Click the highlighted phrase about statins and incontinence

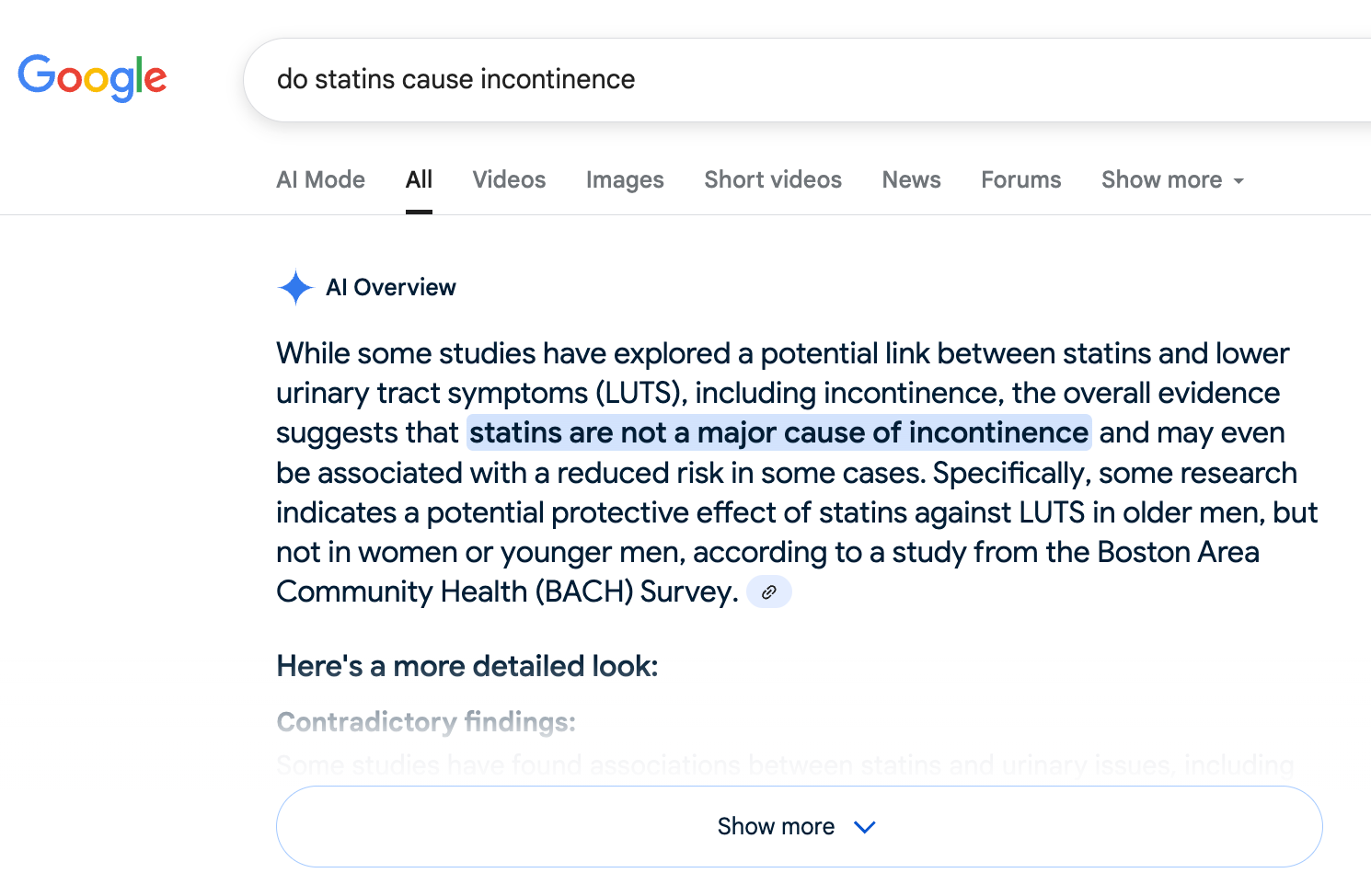click(778, 432)
